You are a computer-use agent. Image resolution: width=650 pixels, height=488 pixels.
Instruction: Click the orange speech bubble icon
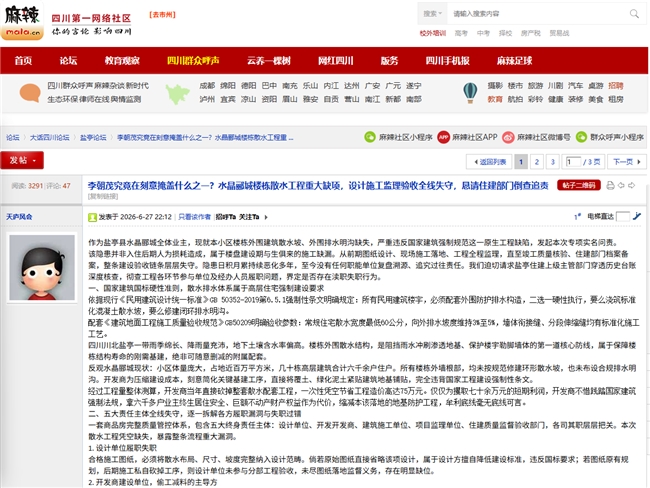point(30,92)
